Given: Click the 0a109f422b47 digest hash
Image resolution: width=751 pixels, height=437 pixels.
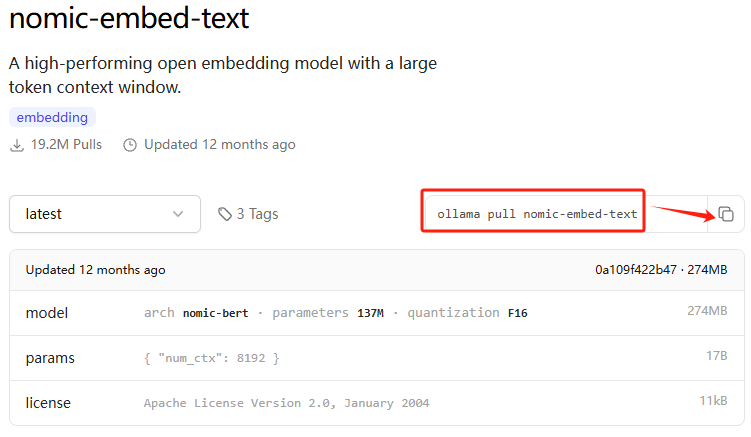Looking at the screenshot, I should pos(636,270).
